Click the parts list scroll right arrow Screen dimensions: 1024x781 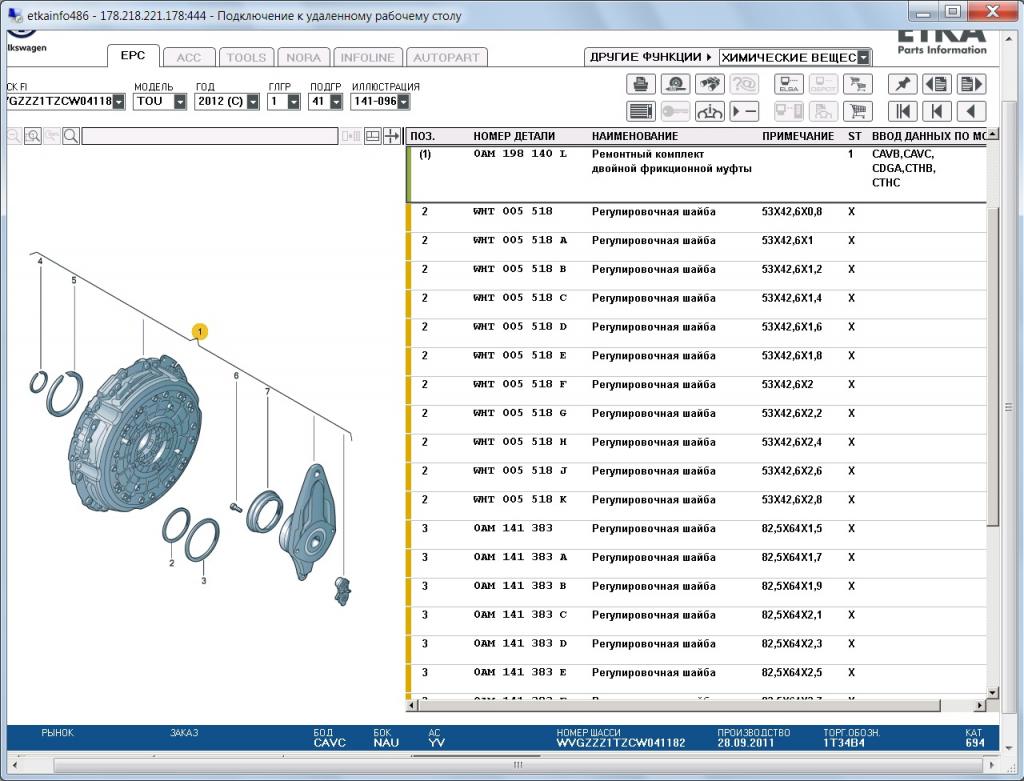click(980, 705)
